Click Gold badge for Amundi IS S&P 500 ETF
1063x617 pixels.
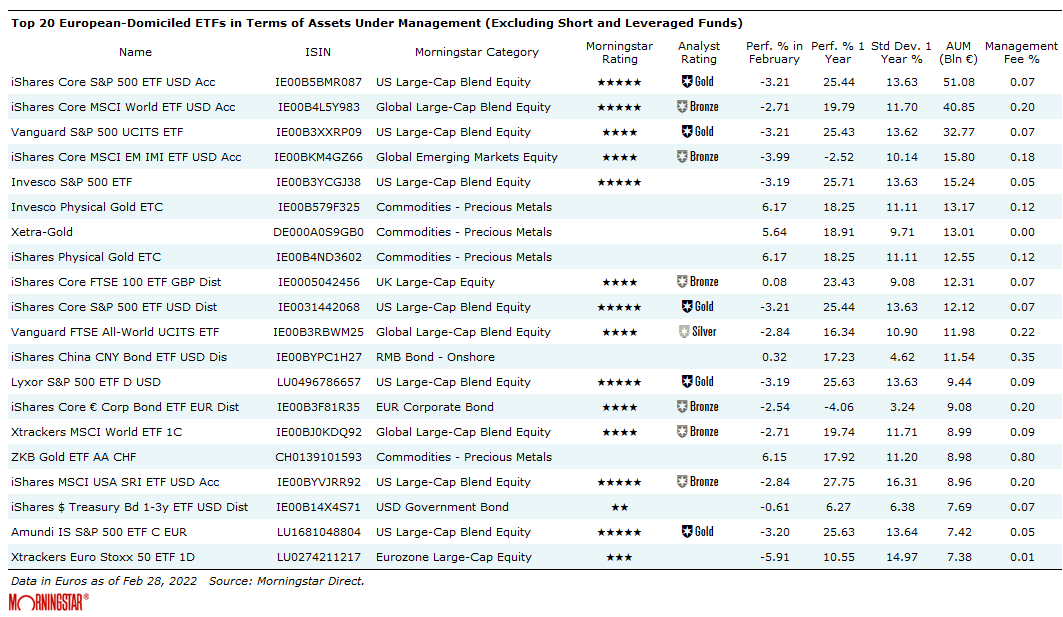click(698, 532)
